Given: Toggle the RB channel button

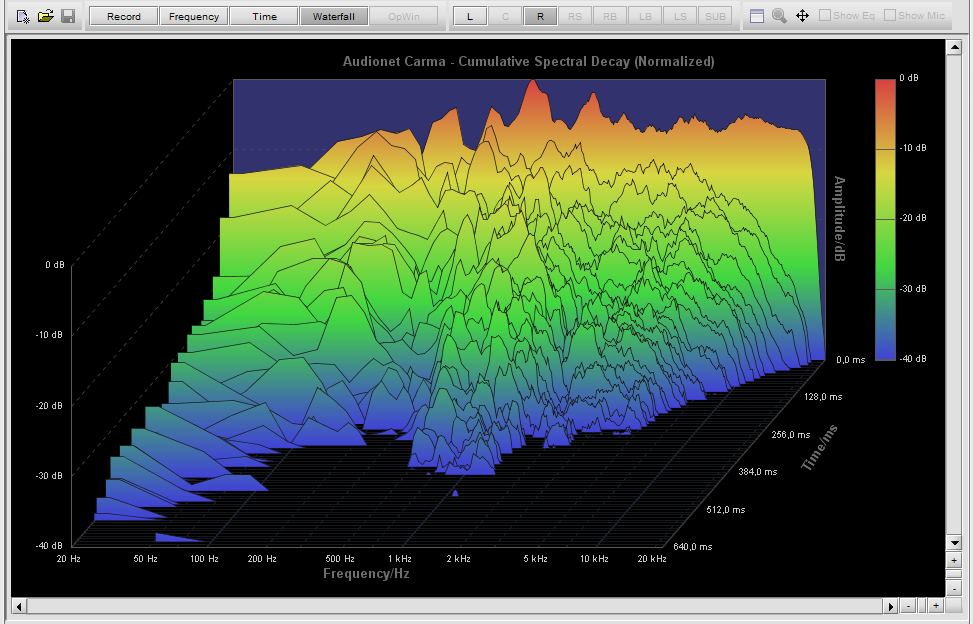Looking at the screenshot, I should 610,16.
